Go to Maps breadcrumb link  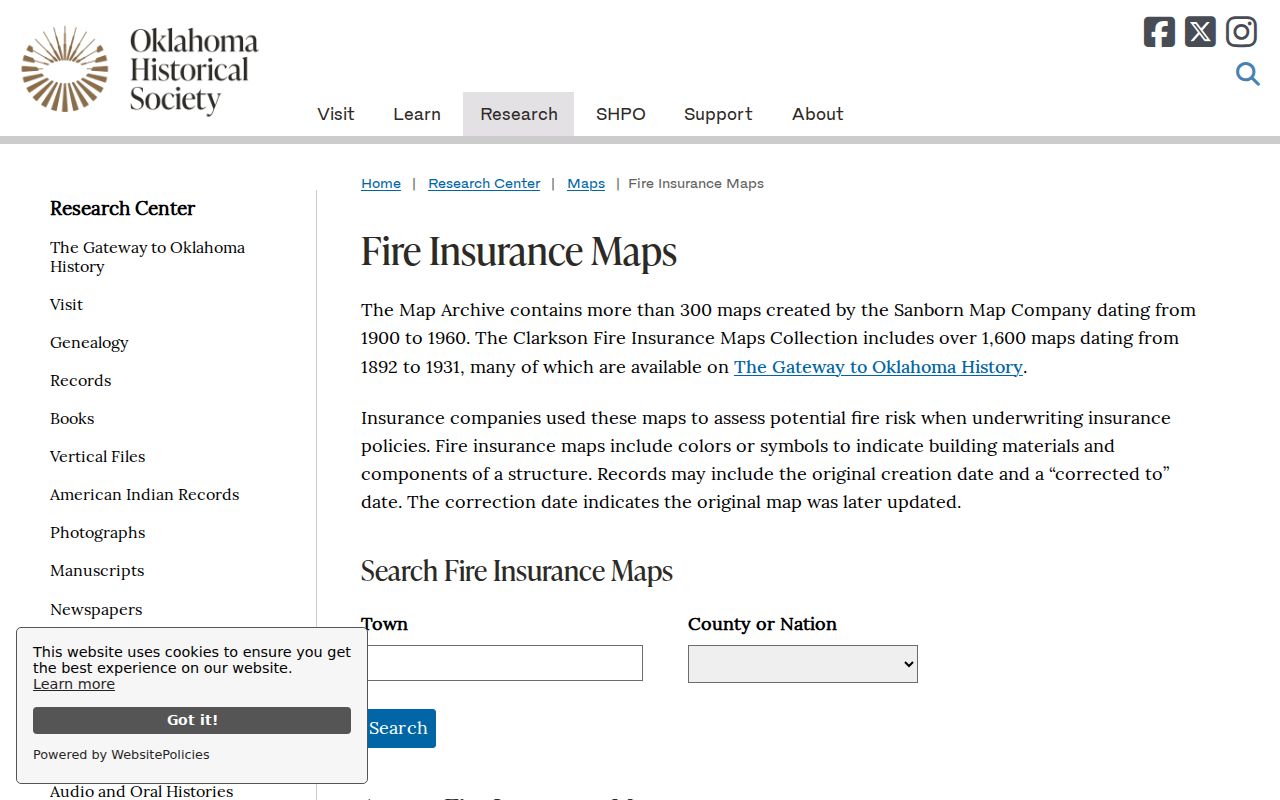click(586, 184)
